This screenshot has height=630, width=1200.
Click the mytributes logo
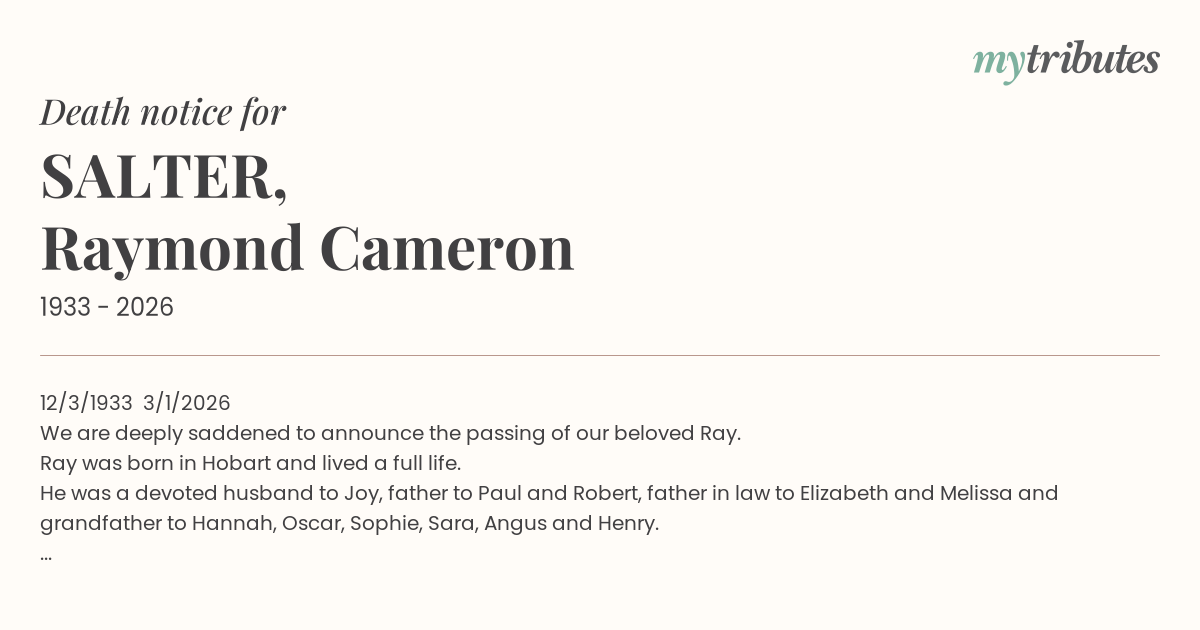pyautogui.click(x=1065, y=62)
